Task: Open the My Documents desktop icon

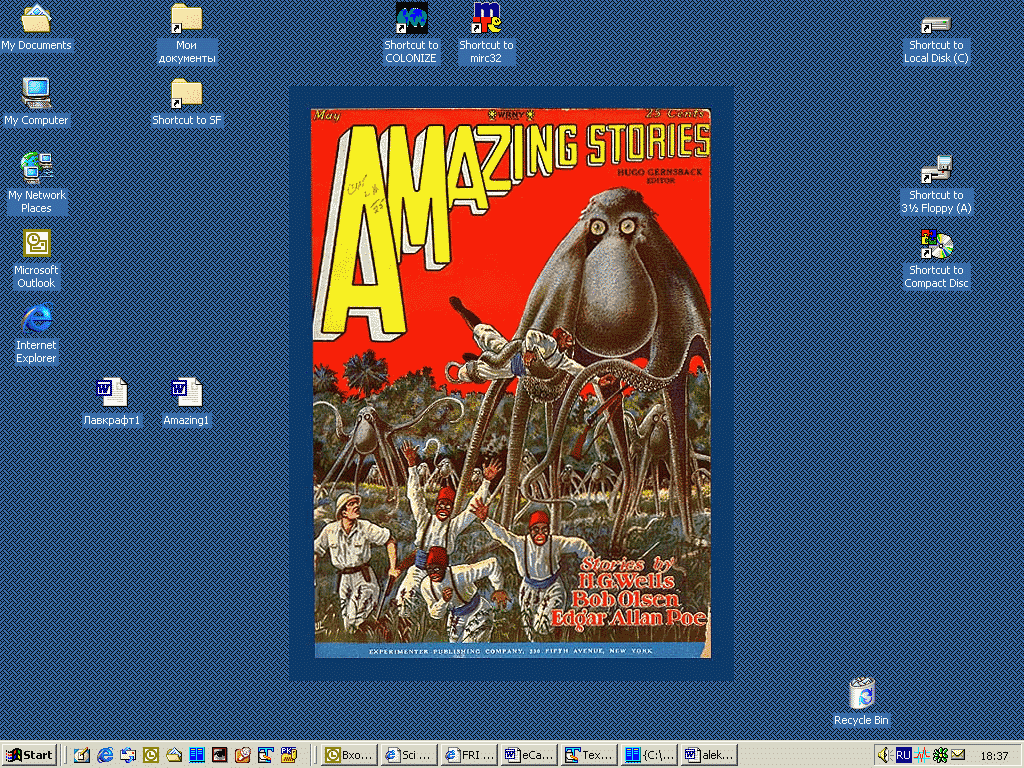Action: (x=36, y=27)
